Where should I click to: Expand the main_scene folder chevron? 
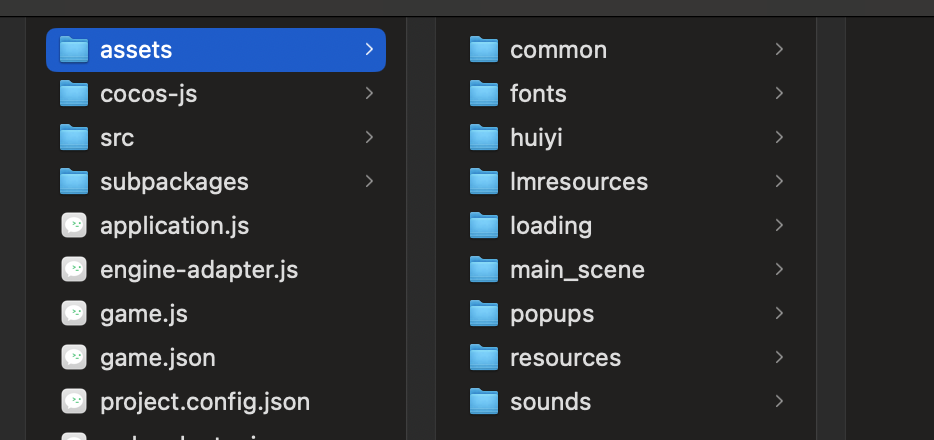point(779,269)
